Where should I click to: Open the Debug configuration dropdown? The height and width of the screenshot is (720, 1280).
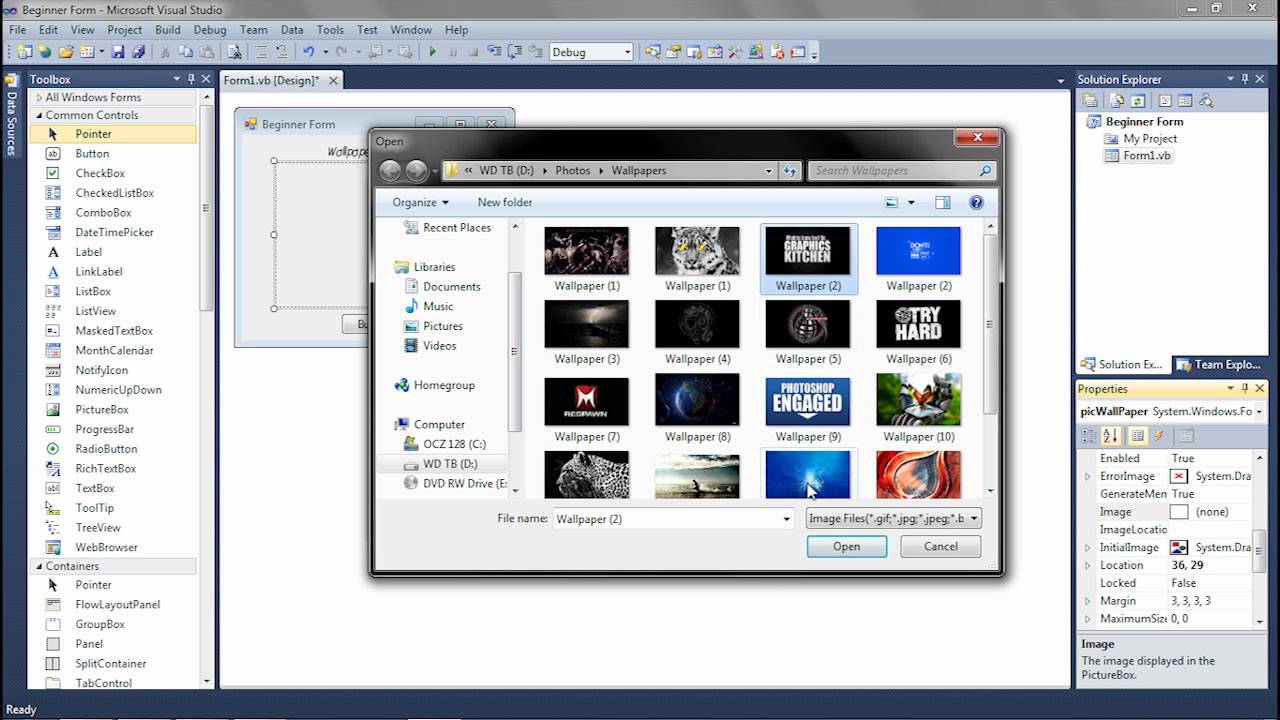627,52
